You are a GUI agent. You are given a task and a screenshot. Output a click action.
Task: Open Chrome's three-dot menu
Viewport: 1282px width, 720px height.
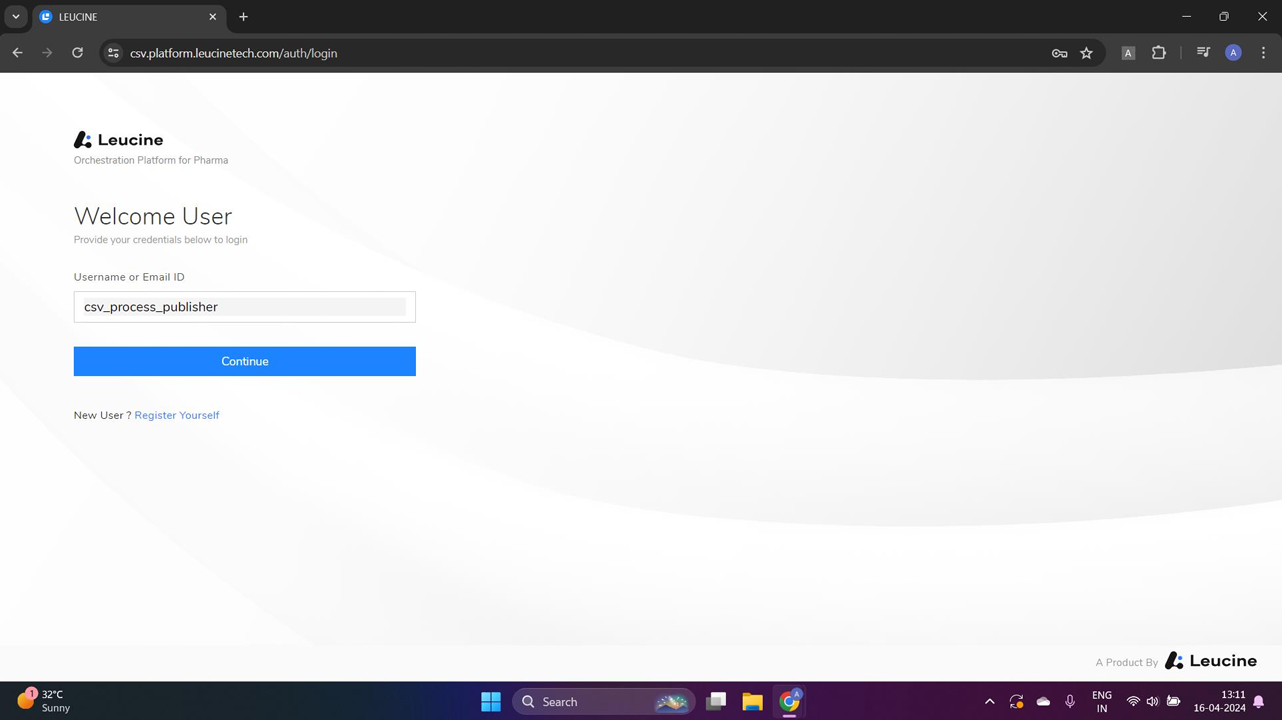coord(1263,53)
